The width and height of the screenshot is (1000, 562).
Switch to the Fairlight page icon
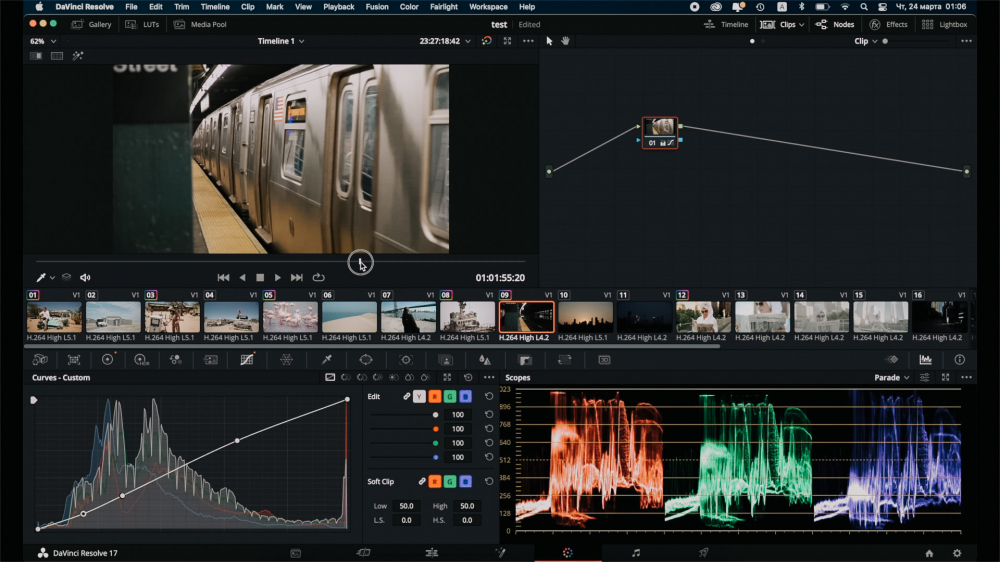[x=635, y=553]
